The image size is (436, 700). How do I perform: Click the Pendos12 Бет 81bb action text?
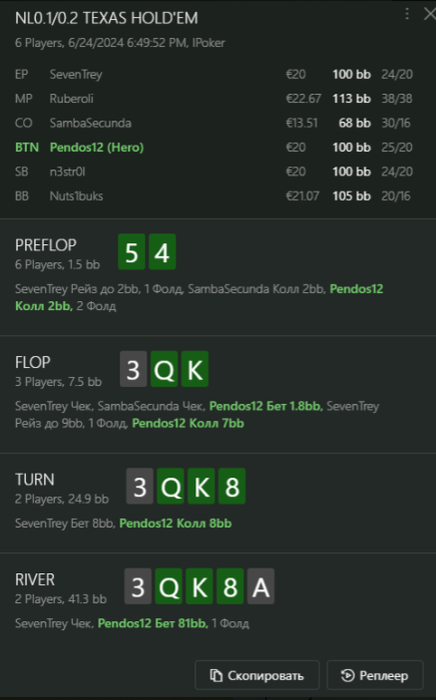(153, 623)
